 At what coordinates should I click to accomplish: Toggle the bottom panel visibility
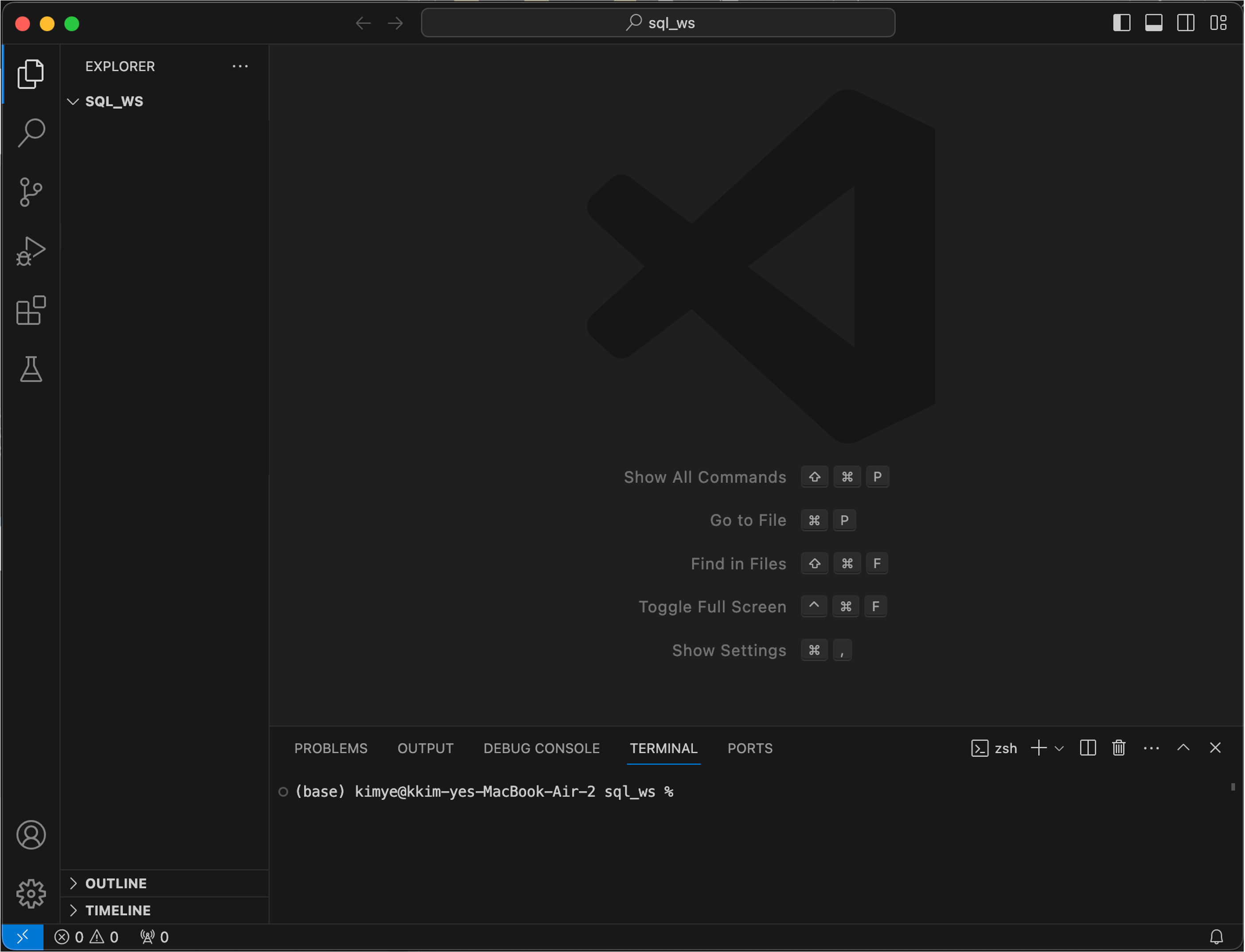click(1153, 23)
